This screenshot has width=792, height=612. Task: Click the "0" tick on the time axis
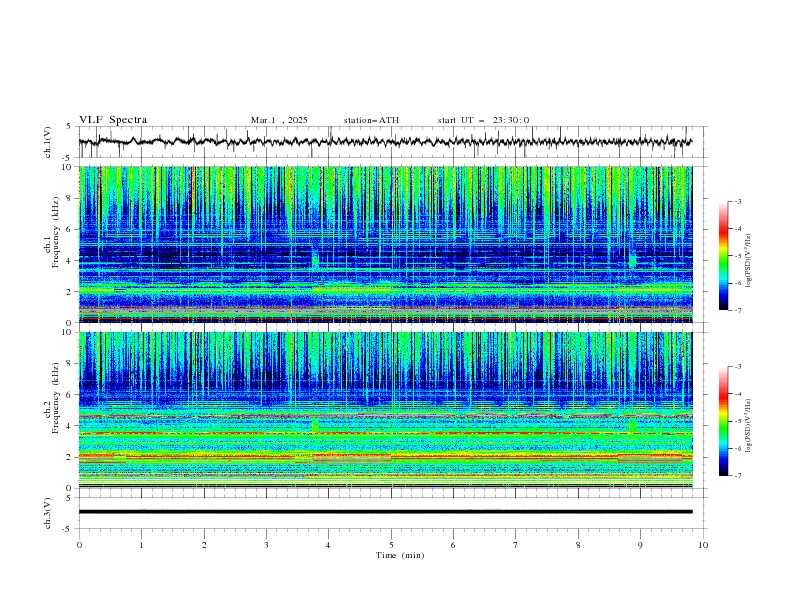[x=79, y=545]
